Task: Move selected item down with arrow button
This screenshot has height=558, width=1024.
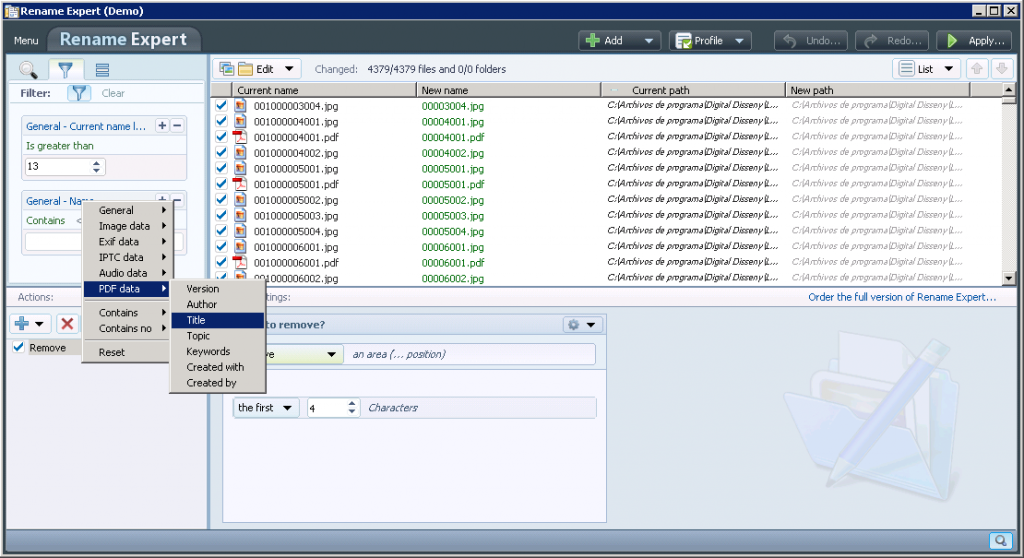Action: 1001,69
